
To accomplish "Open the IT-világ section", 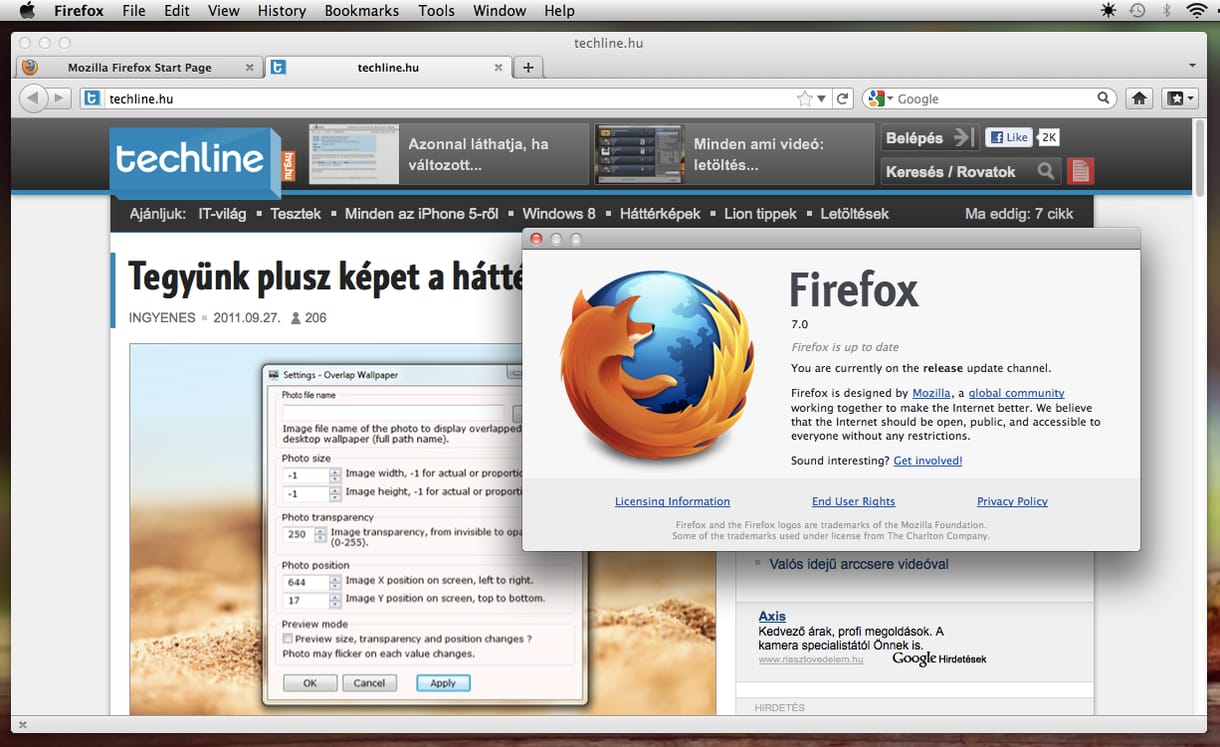I will tap(222, 213).
